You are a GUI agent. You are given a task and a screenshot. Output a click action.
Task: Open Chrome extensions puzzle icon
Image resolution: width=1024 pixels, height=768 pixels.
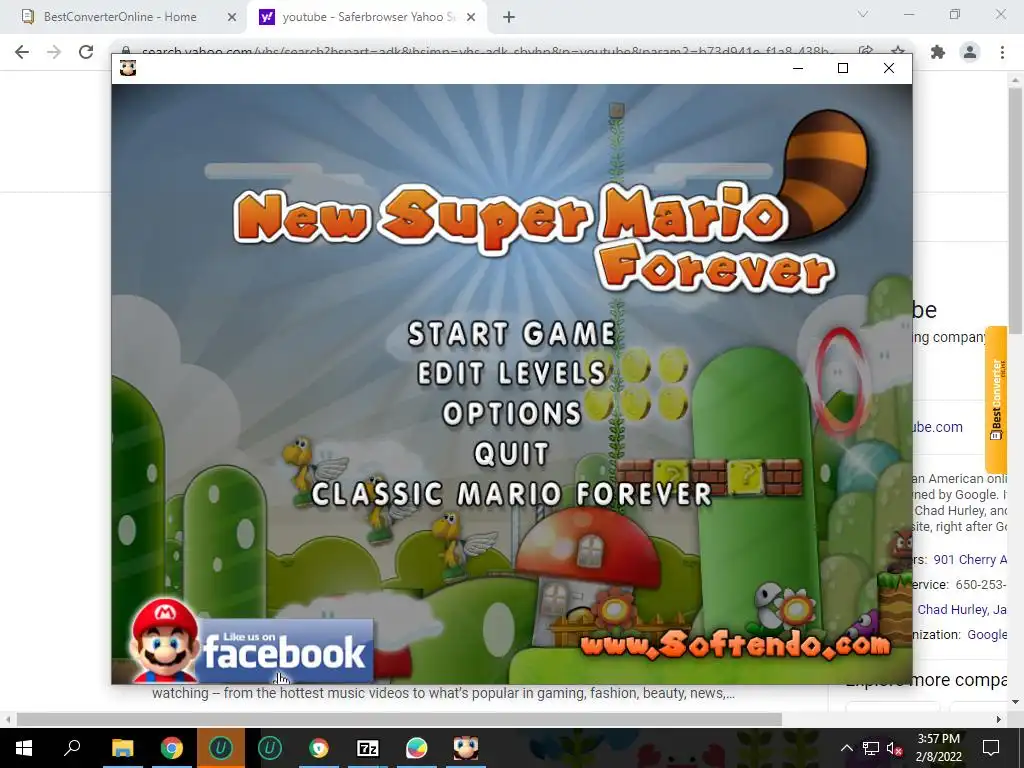click(938, 52)
